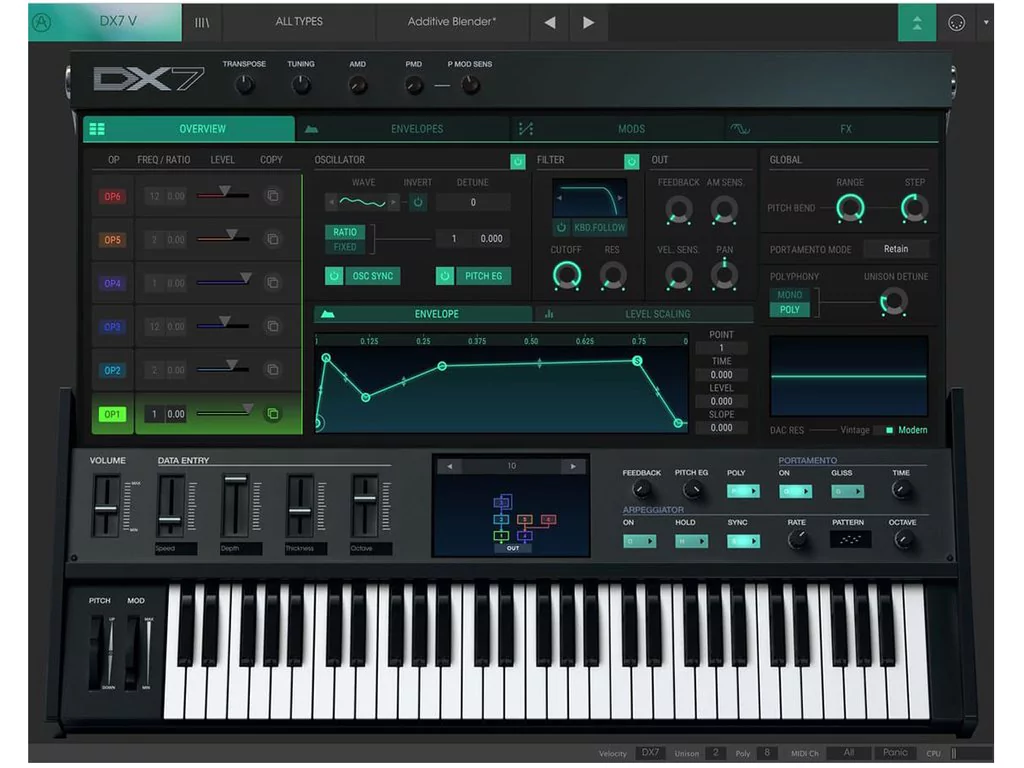Open the top-right dropdown arrow menu

[985, 22]
